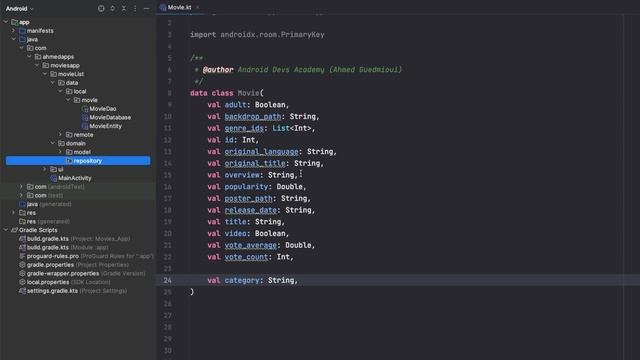Click the original_language property in code
The image size is (640, 360).
click(261, 152)
